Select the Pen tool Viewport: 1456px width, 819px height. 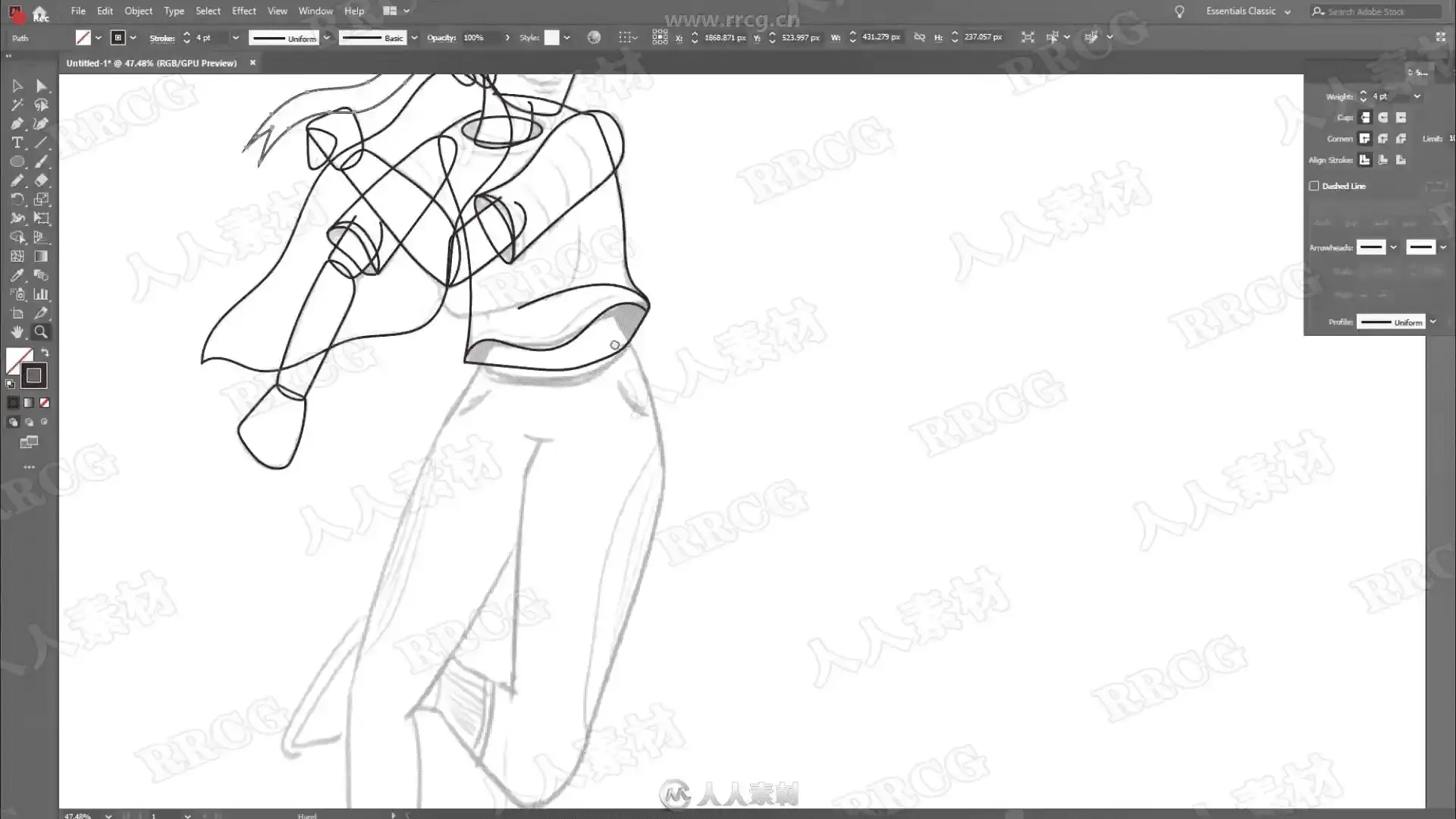click(x=17, y=124)
